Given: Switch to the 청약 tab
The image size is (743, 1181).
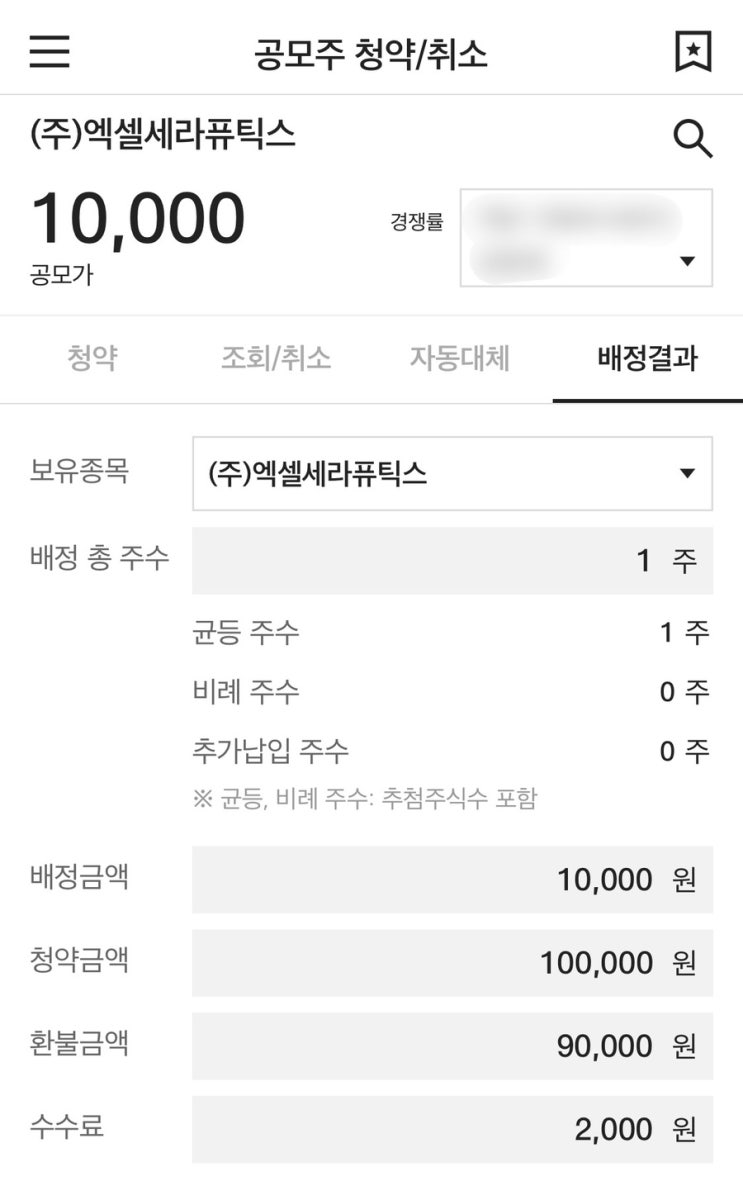Looking at the screenshot, I should pos(92,358).
